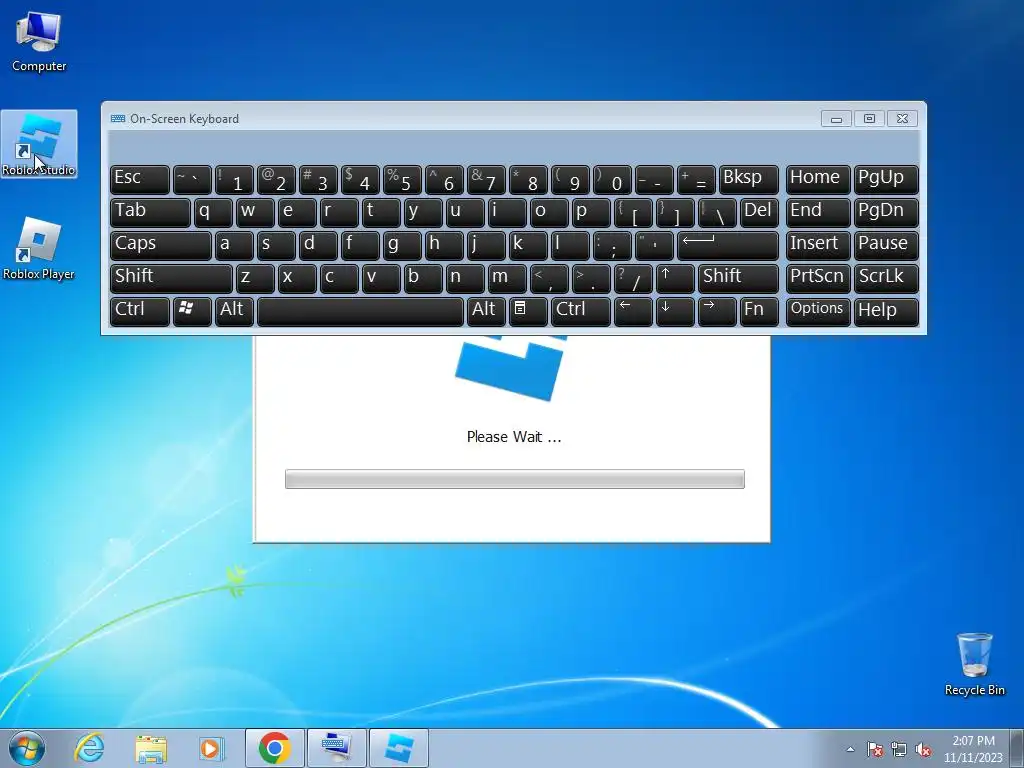Viewport: 1024px width, 768px height.
Task: Show hidden tray icons arrow
Action: coord(850,749)
